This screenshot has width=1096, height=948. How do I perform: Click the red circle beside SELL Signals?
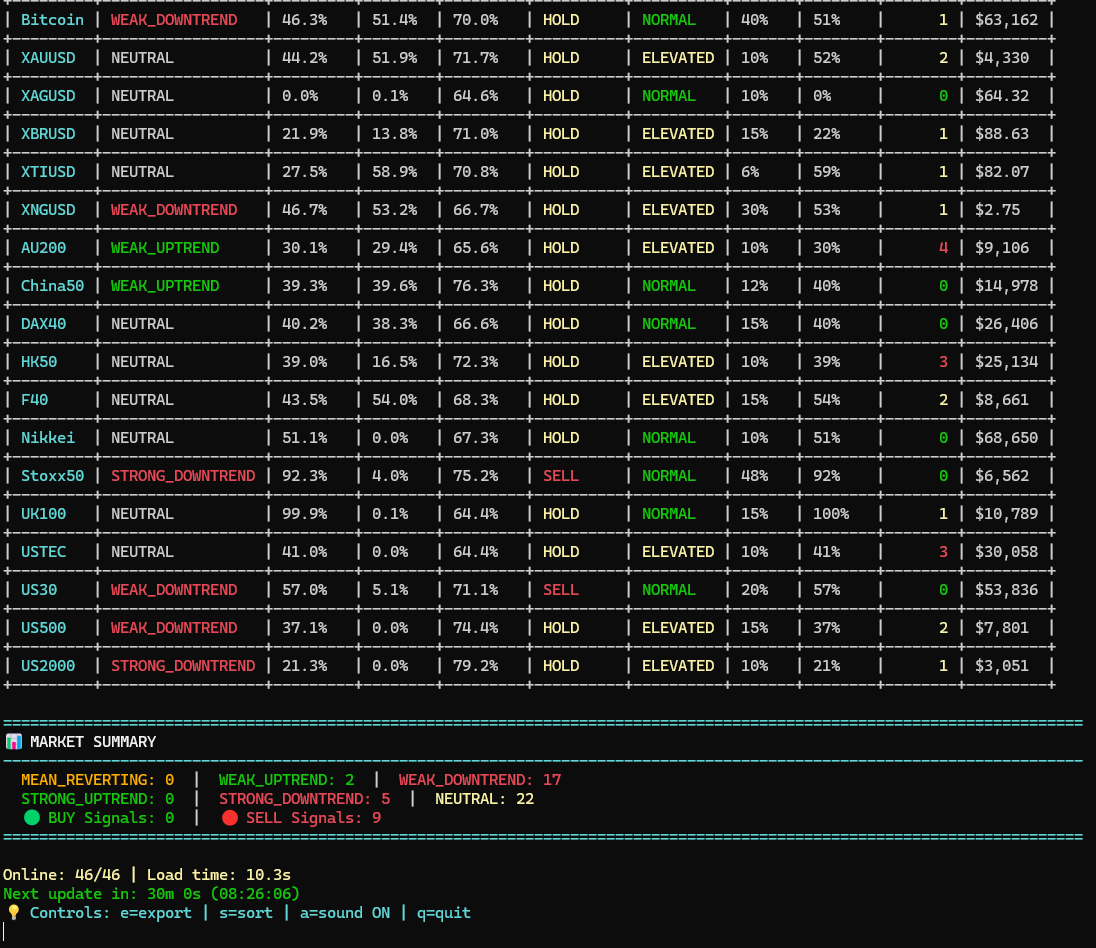point(229,818)
